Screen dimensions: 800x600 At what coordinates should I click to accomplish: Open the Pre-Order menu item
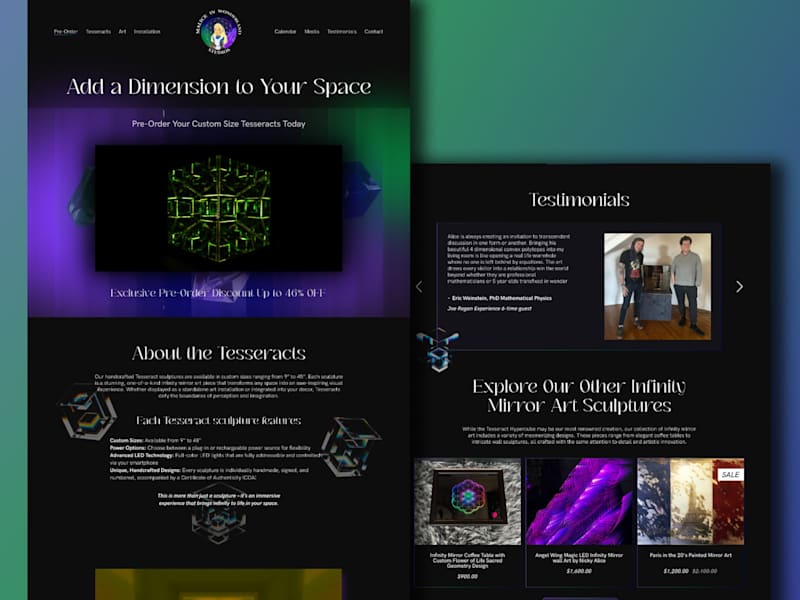point(65,32)
